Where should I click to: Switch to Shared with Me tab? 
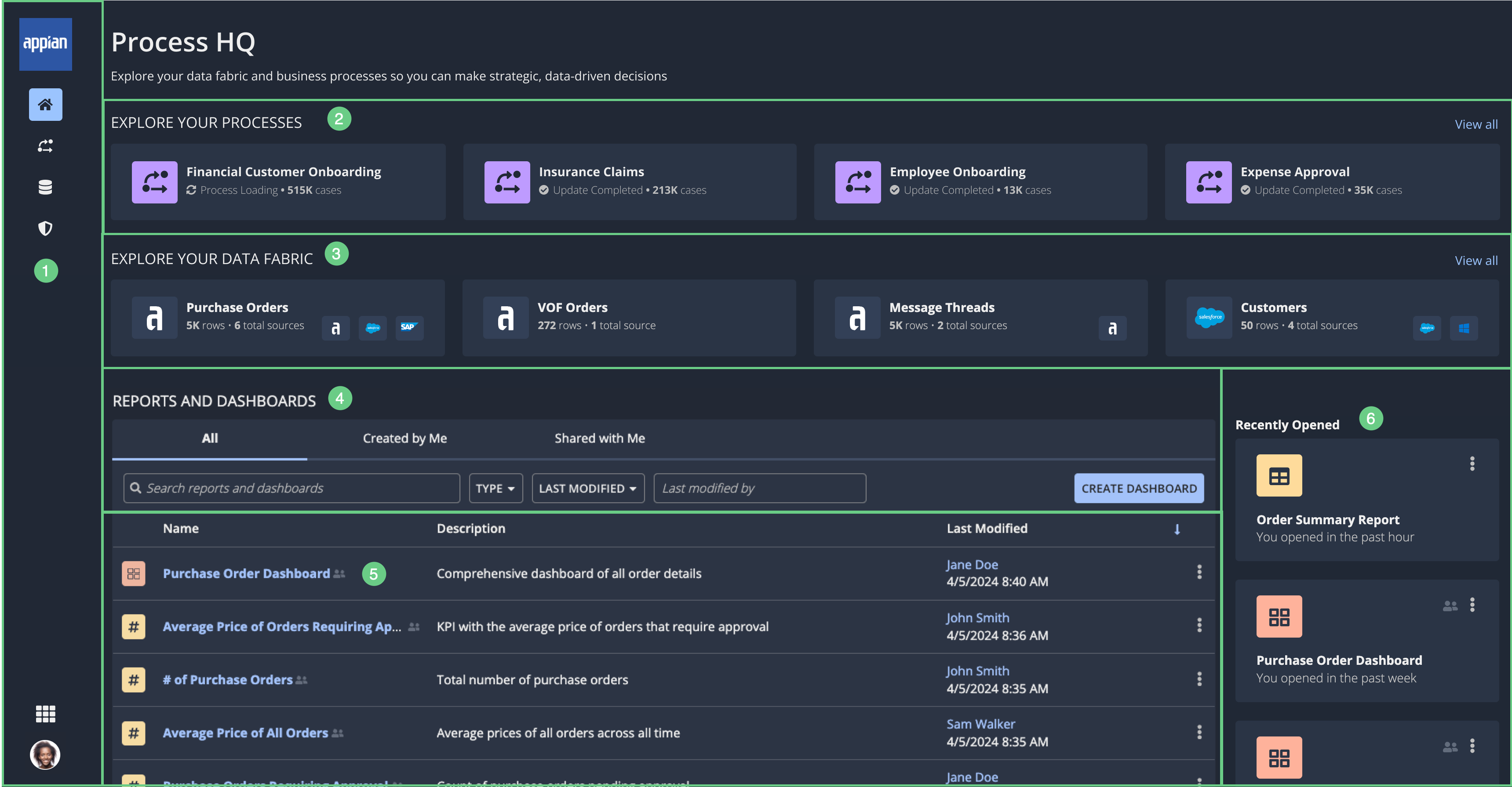600,439
